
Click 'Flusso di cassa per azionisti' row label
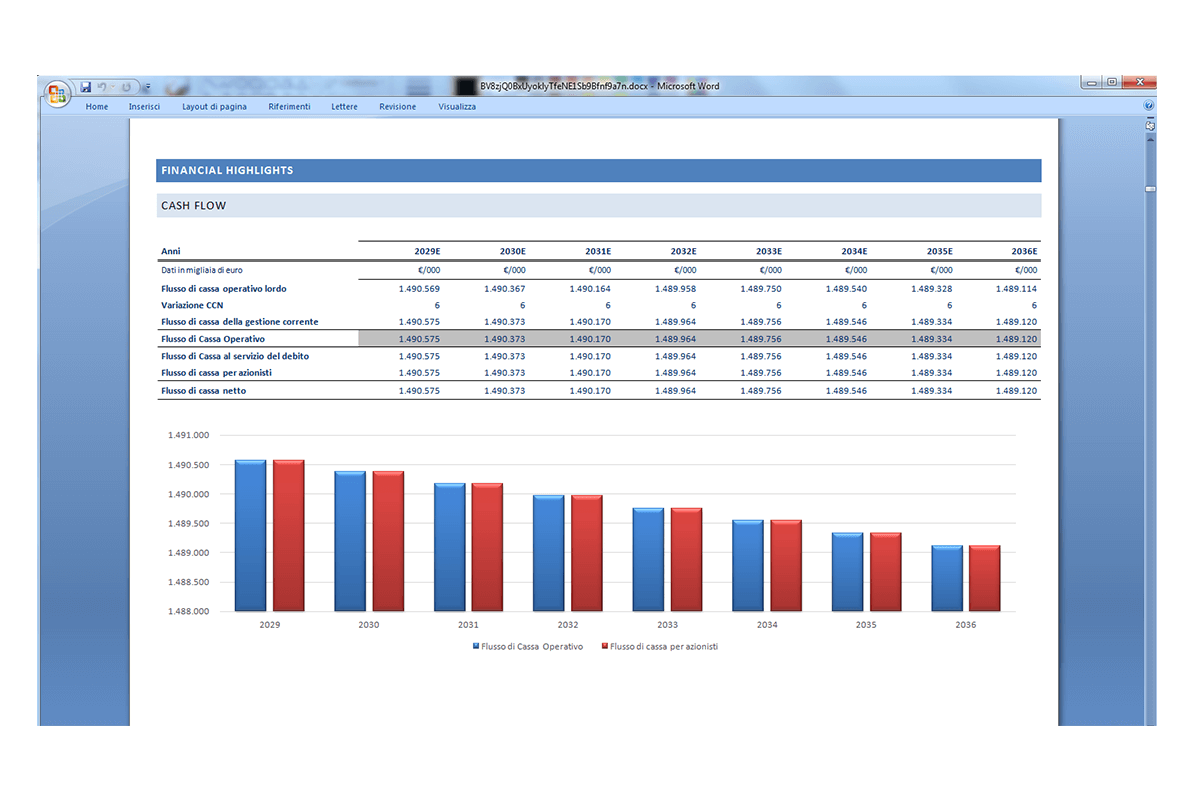216,373
